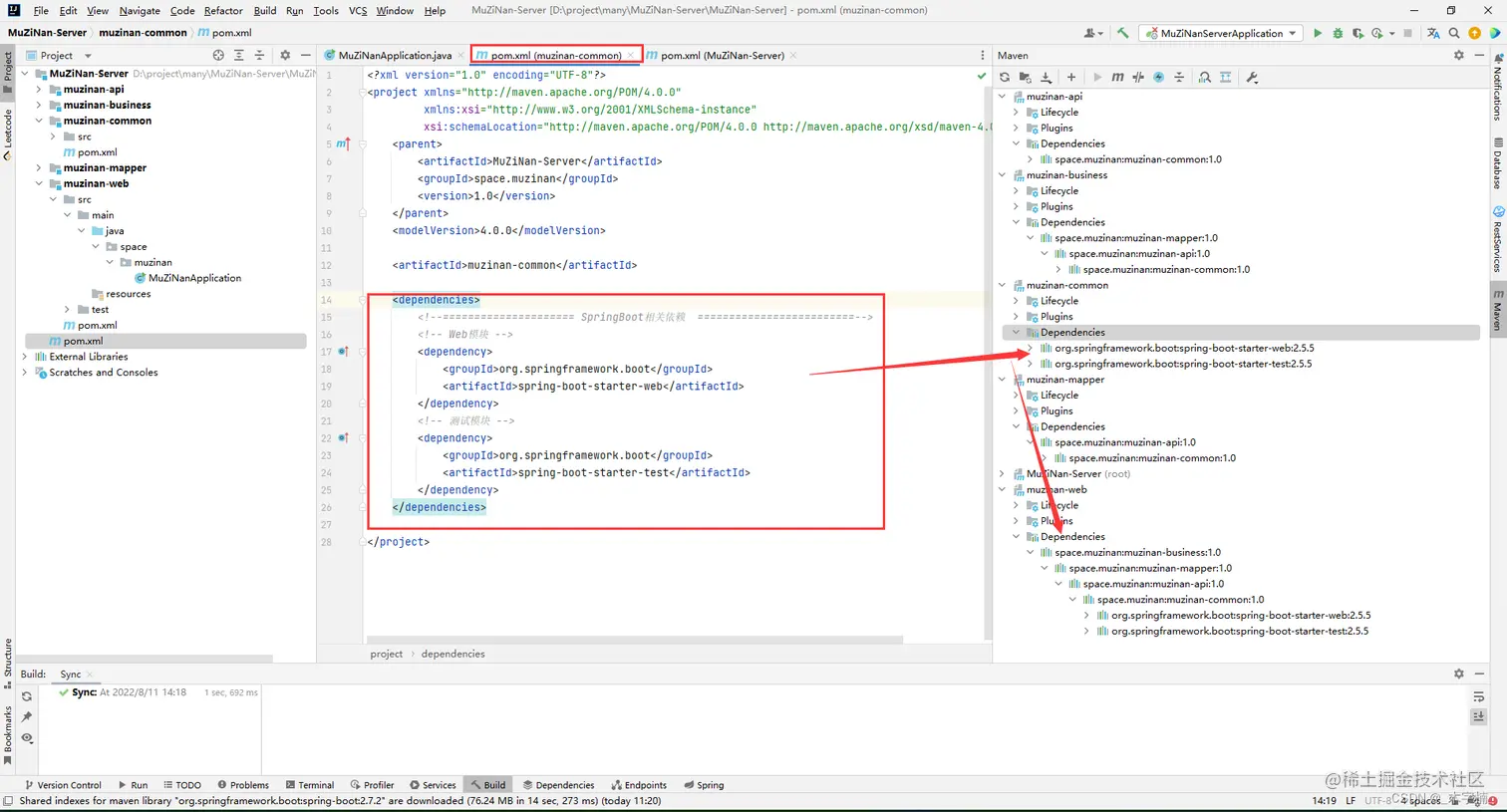Image resolution: width=1507 pixels, height=812 pixels.
Task: Open run configuration dropdown MuZiNanServerApplication
Action: coord(1222,33)
